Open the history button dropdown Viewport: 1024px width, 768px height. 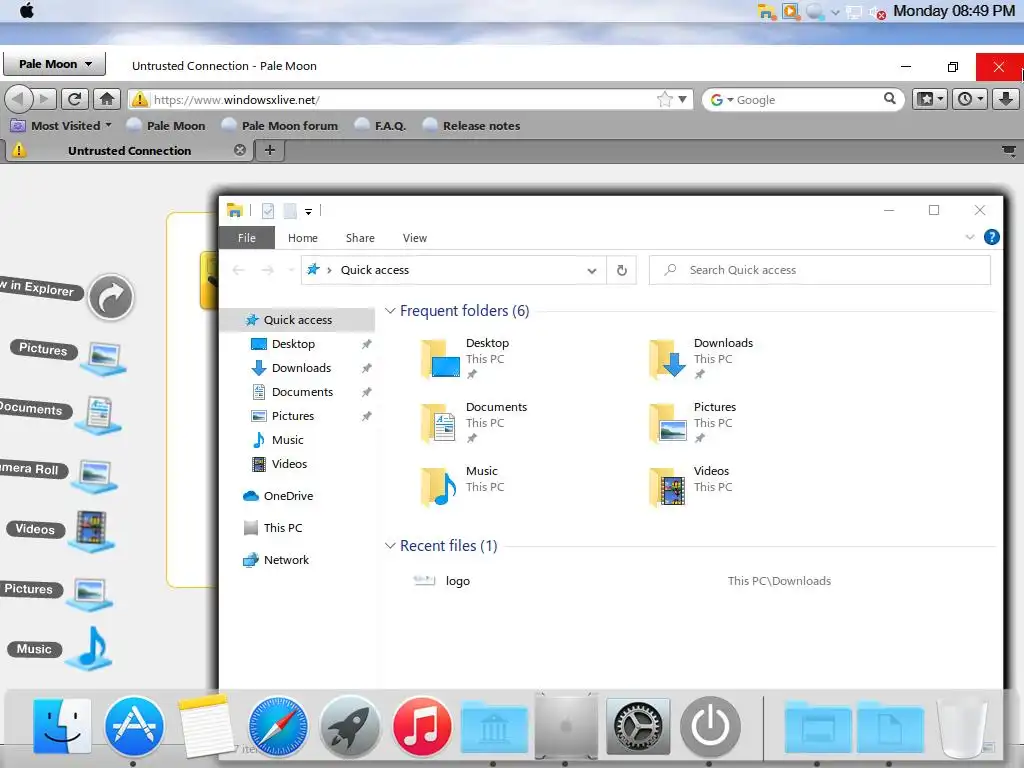(x=969, y=99)
